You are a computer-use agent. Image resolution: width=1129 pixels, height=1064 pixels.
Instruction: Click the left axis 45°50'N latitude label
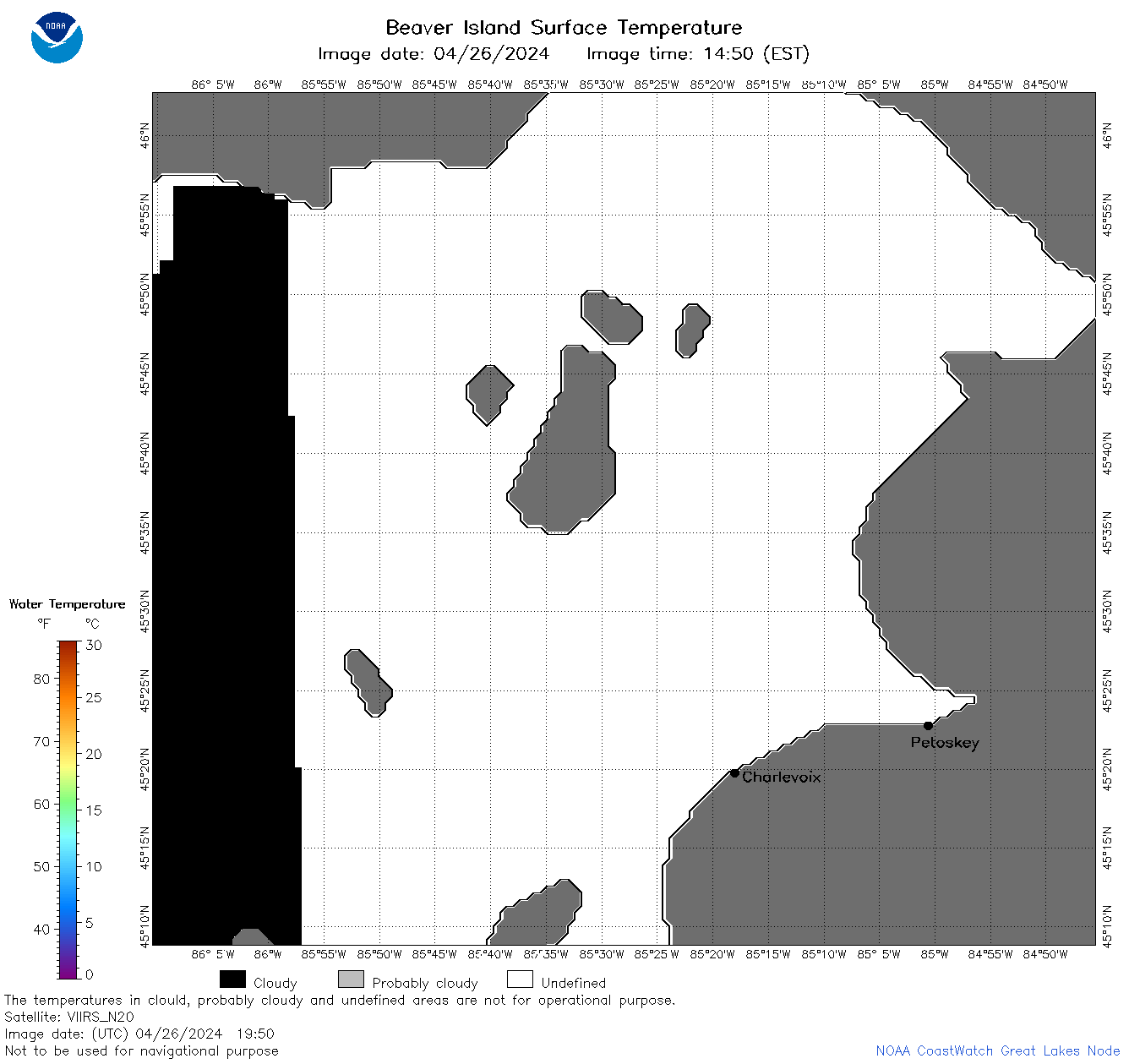pyautogui.click(x=145, y=294)
